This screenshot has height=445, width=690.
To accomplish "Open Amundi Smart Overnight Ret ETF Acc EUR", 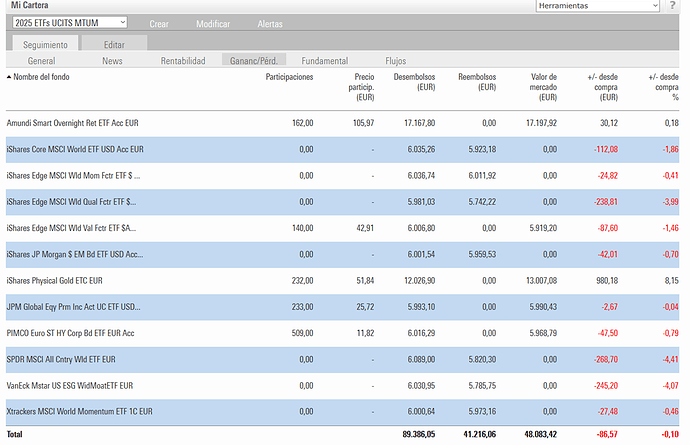I will tap(73, 123).
